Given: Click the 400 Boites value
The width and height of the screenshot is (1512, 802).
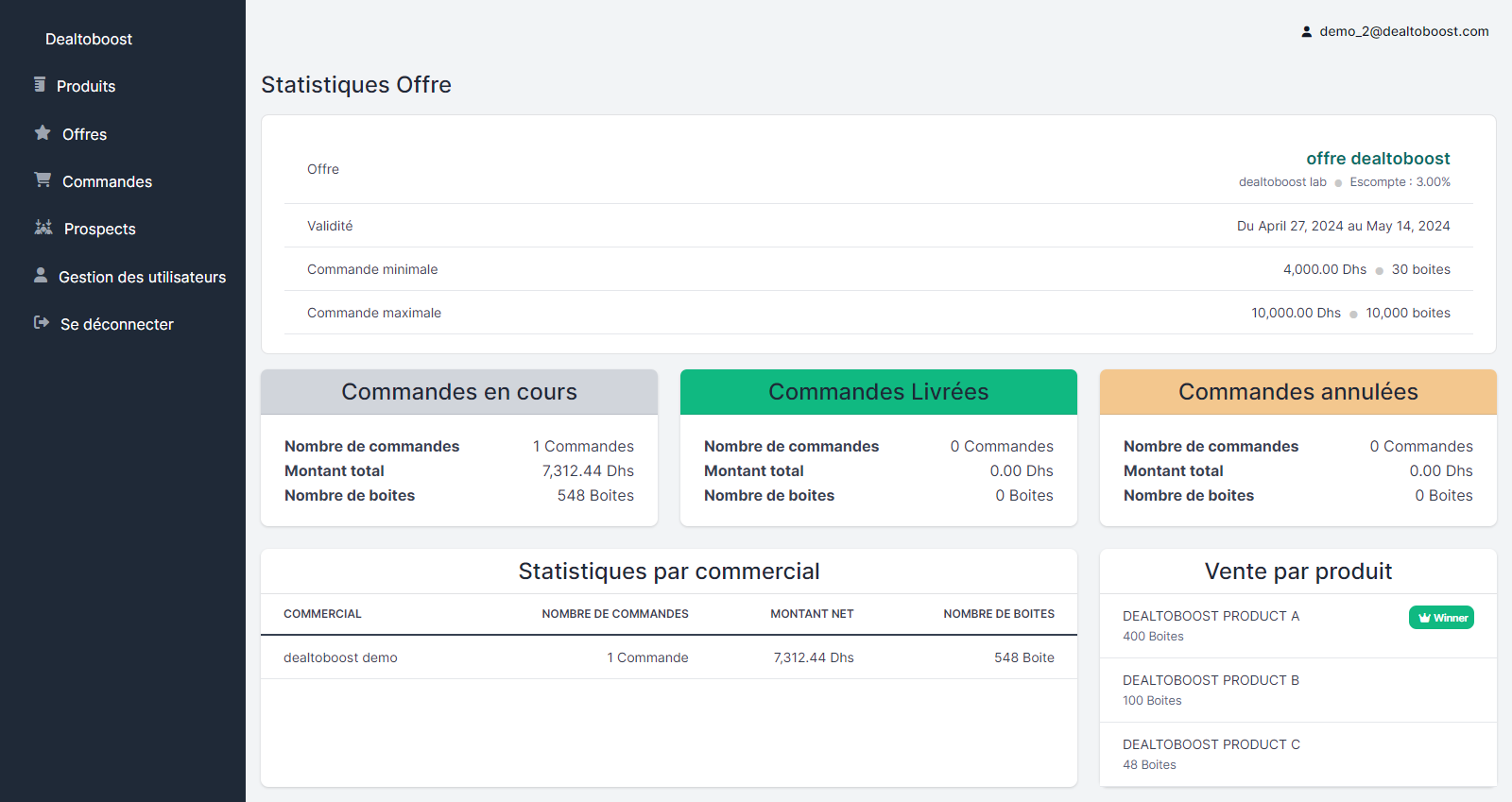Looking at the screenshot, I should (1153, 637).
